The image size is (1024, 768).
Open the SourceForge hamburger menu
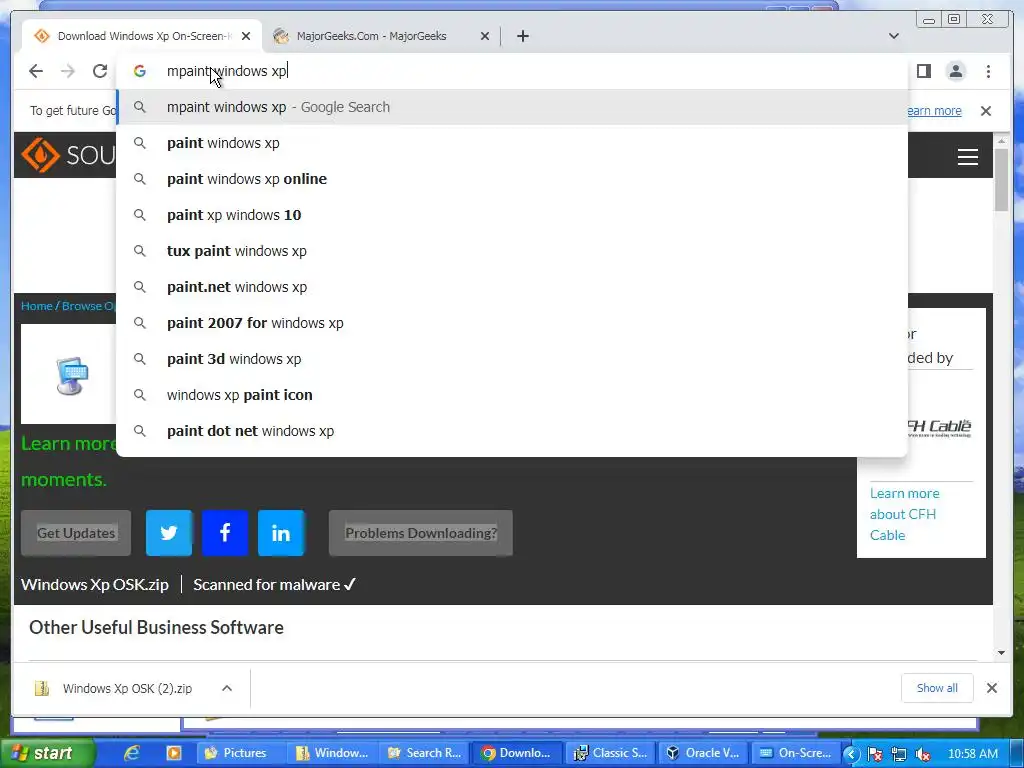tap(967, 157)
